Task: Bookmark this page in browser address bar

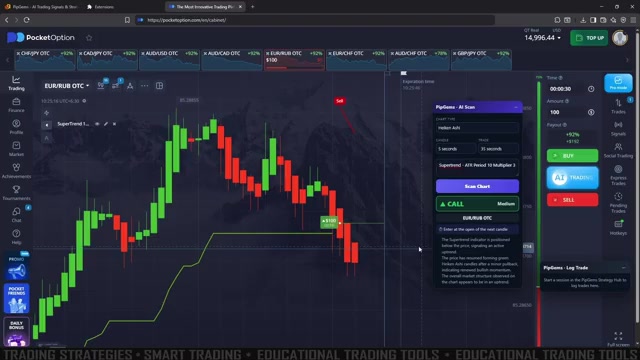Action: pyautogui.click(x=127, y=20)
